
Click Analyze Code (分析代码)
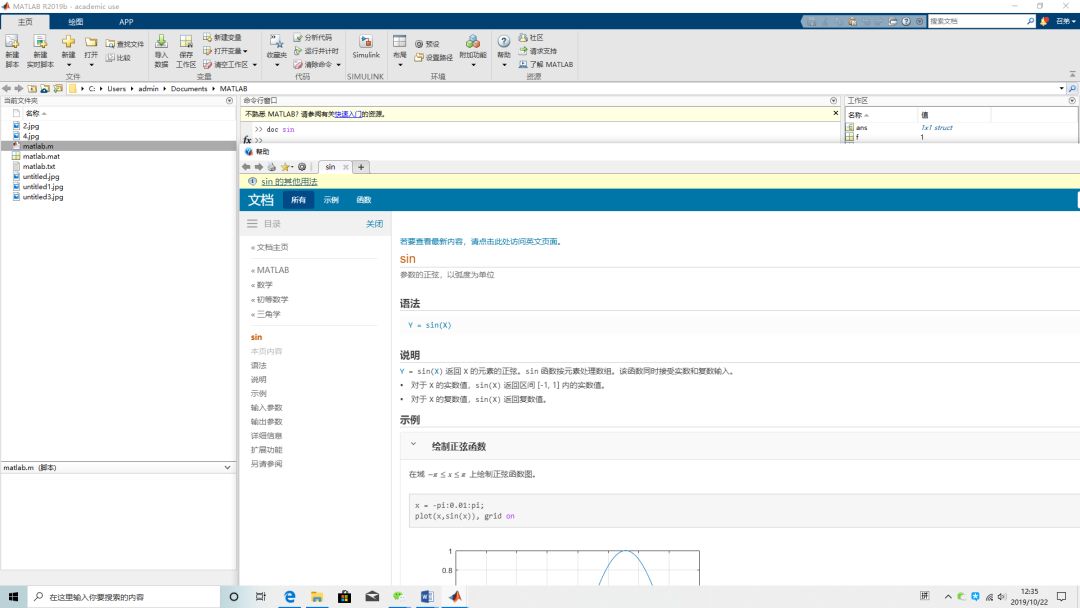(x=313, y=37)
